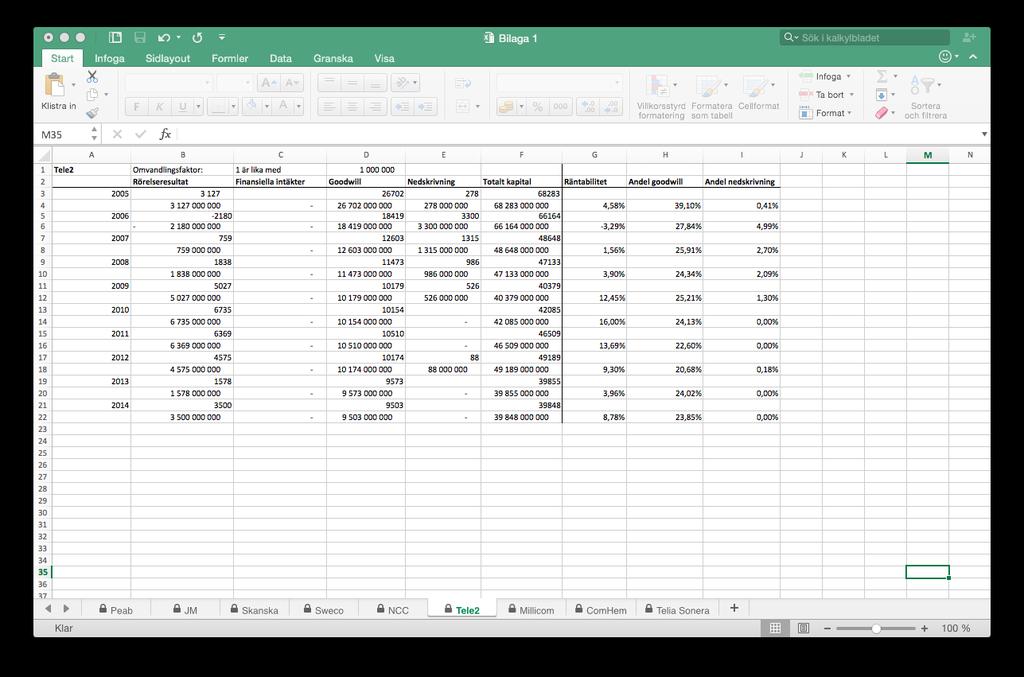This screenshot has width=1024, height=677.
Task: Switch to the Telia Sonera sheet tab
Action: tap(677, 610)
